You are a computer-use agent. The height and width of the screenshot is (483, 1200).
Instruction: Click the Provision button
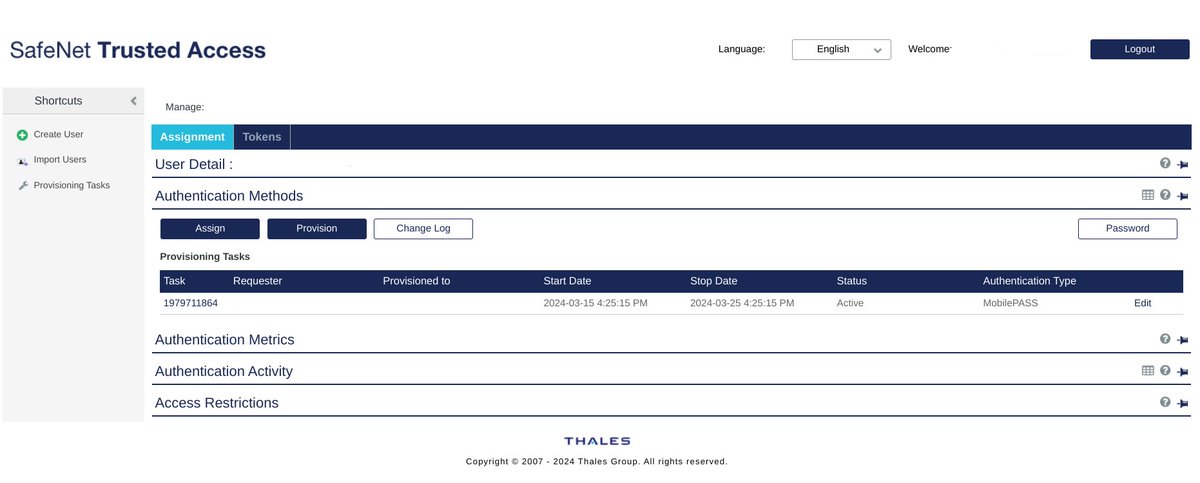[x=317, y=229]
